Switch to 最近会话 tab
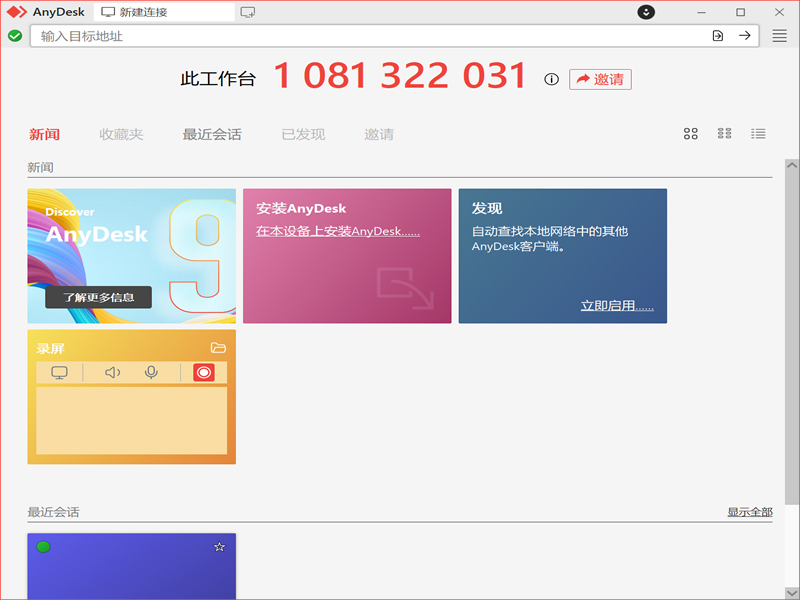The width and height of the screenshot is (800, 600). [x=212, y=134]
